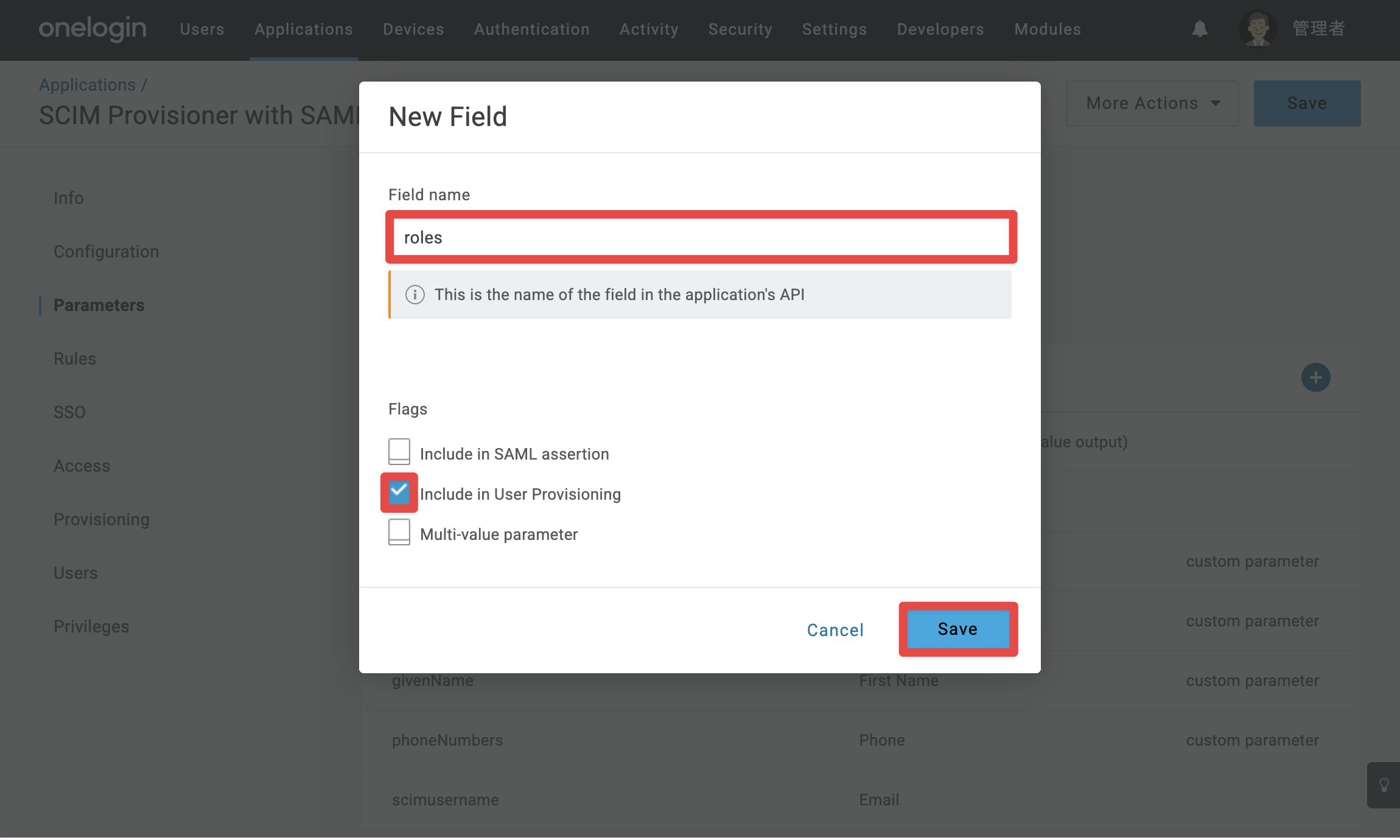Switch to the Configuration tab
The width and height of the screenshot is (1400, 840).
(107, 251)
